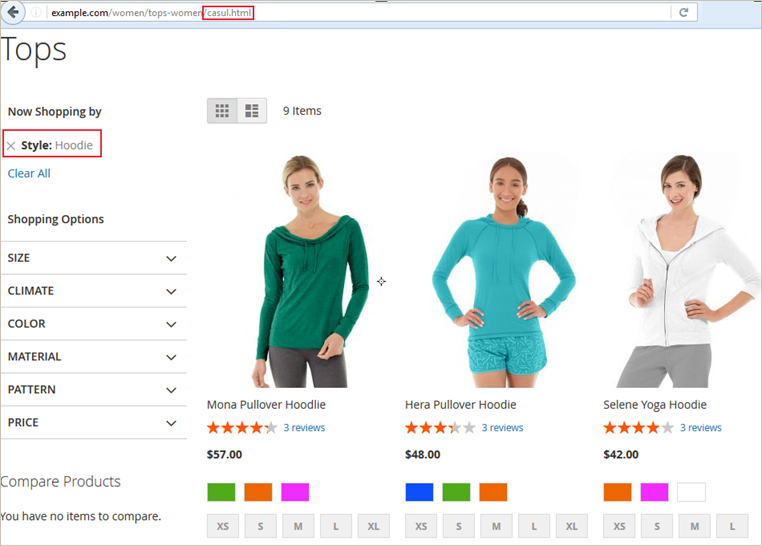Select size XS for Mona Pullover Hoodie

(x=221, y=526)
